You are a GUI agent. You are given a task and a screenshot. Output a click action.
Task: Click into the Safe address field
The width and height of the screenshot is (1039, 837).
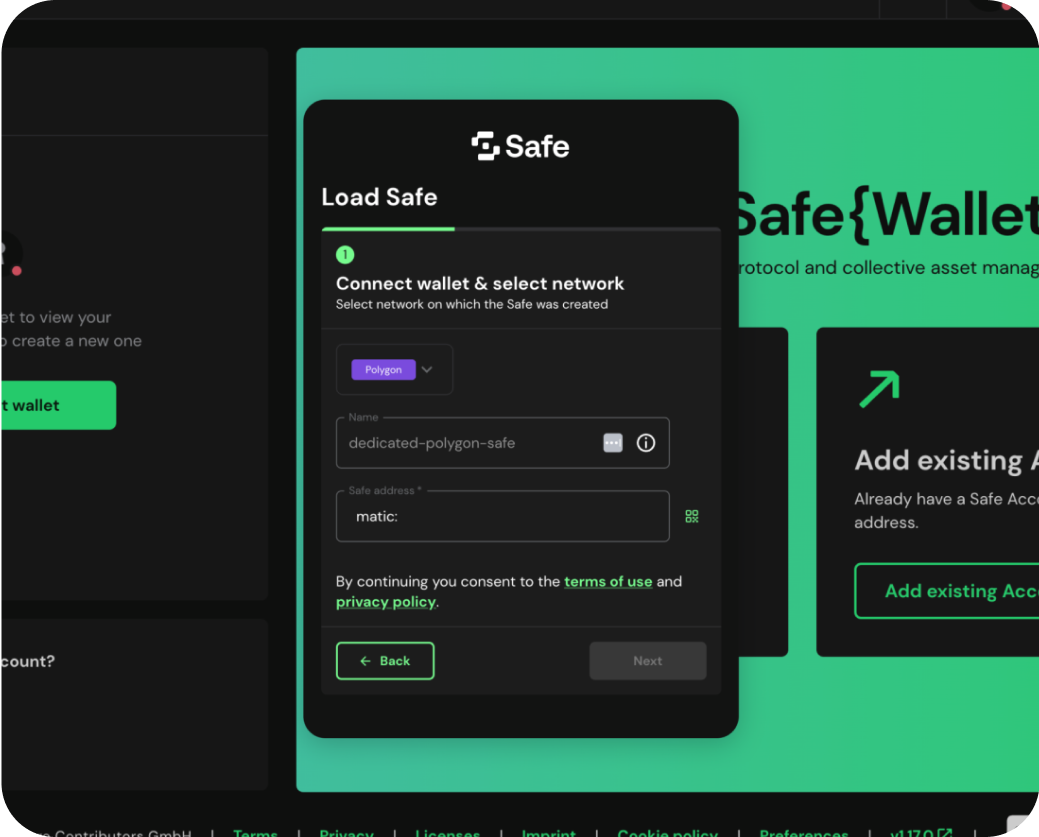point(502,516)
